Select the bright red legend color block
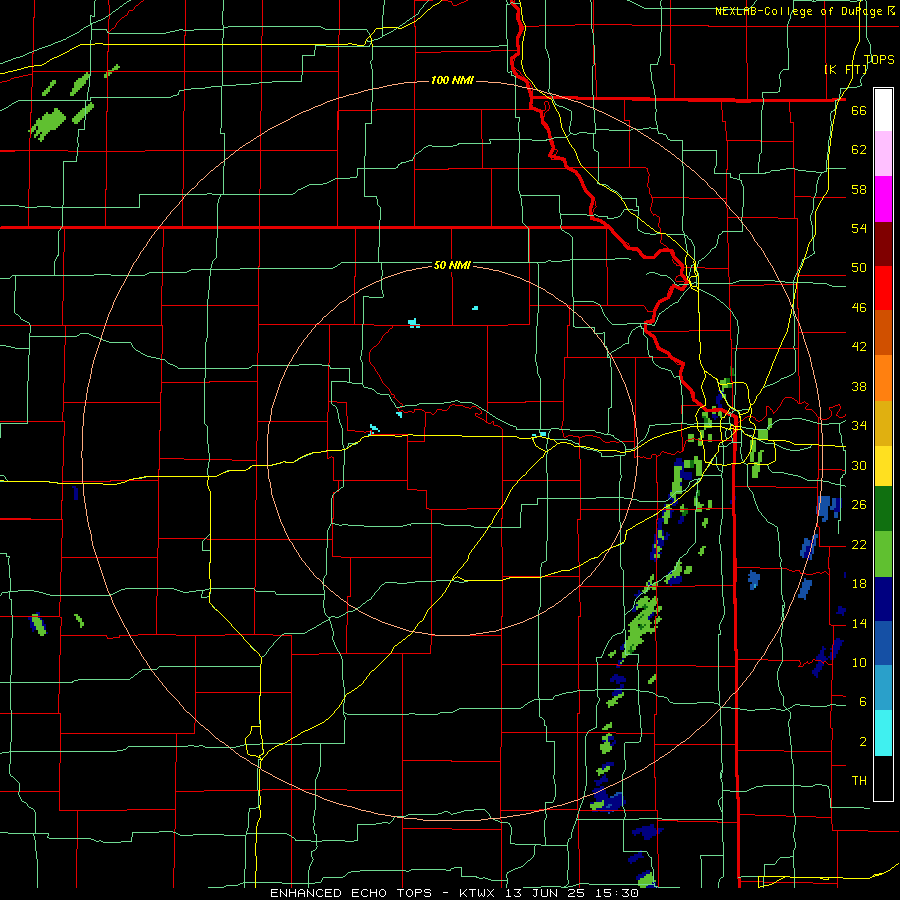 pyautogui.click(x=883, y=288)
